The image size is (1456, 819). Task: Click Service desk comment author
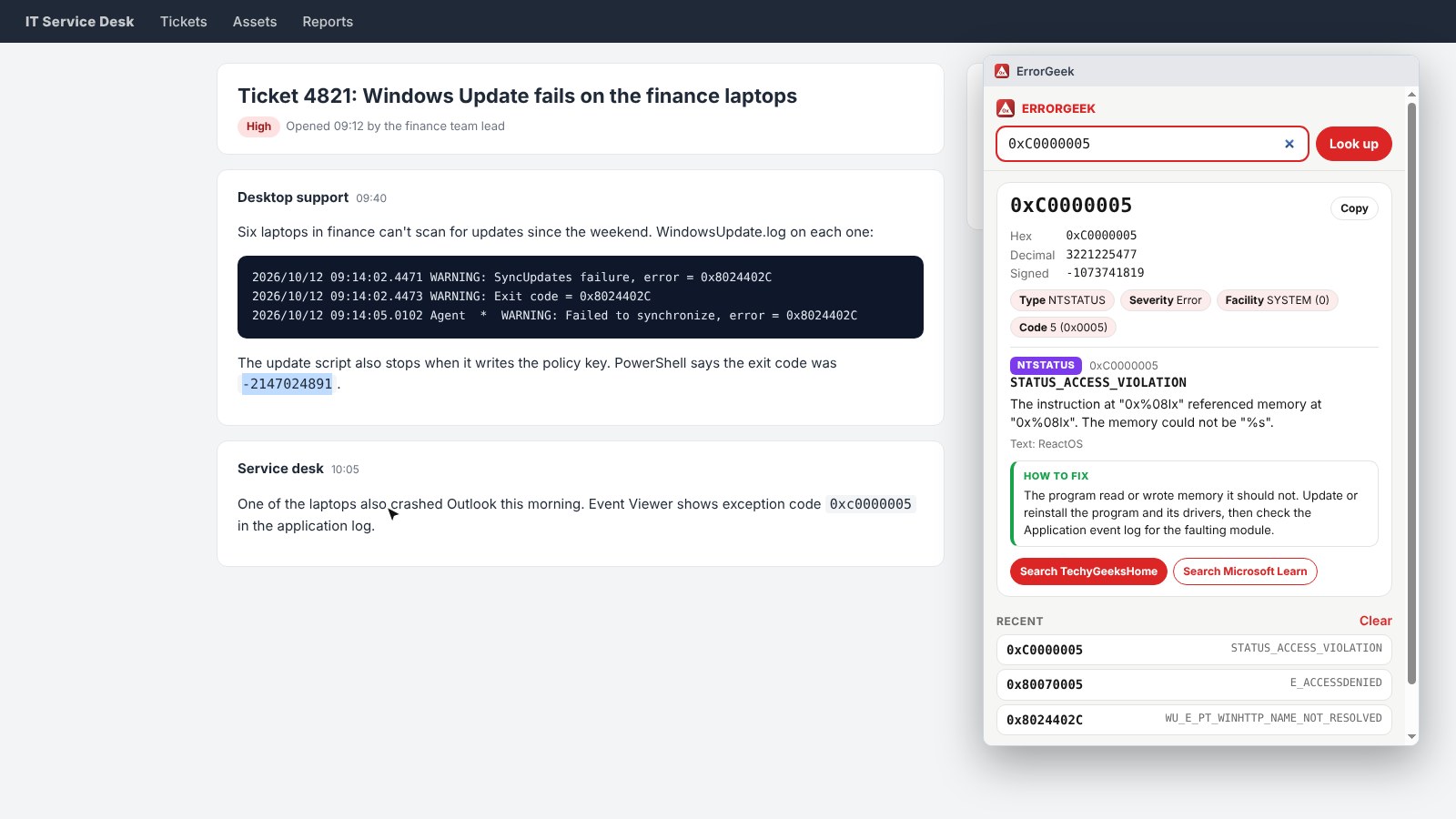coord(280,469)
